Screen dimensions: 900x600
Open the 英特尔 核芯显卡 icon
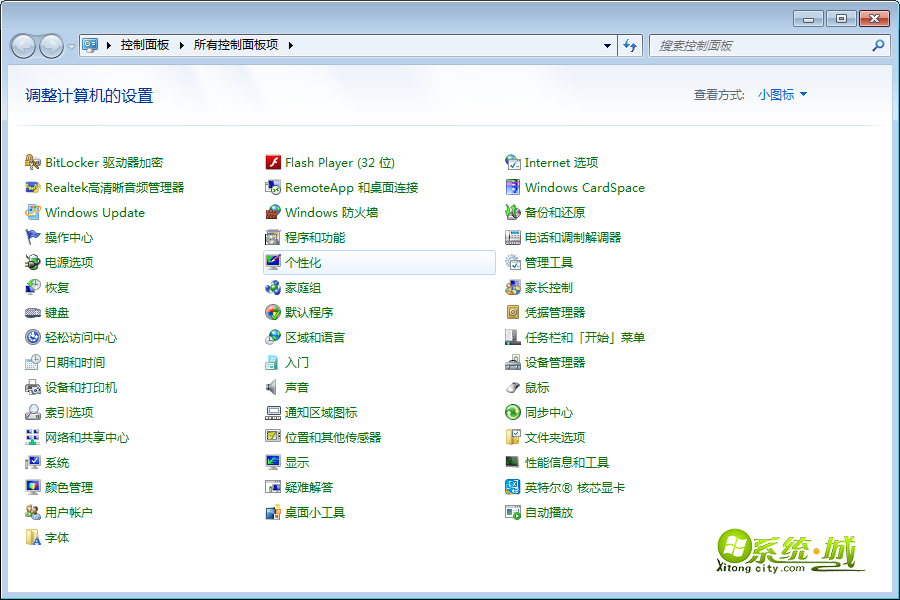point(513,487)
